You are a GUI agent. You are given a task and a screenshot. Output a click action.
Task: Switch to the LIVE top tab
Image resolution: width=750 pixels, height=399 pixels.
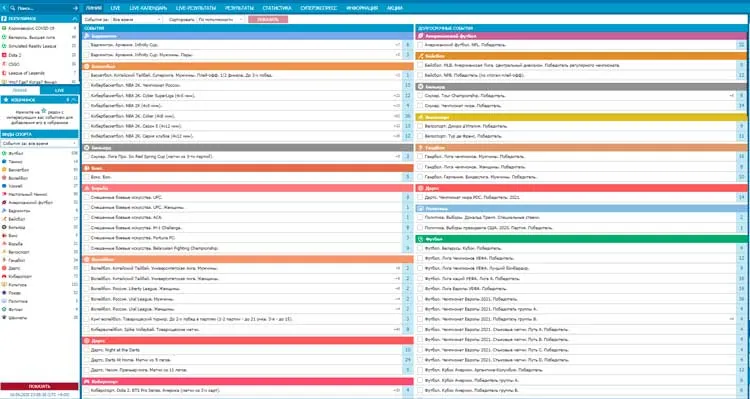(x=115, y=8)
